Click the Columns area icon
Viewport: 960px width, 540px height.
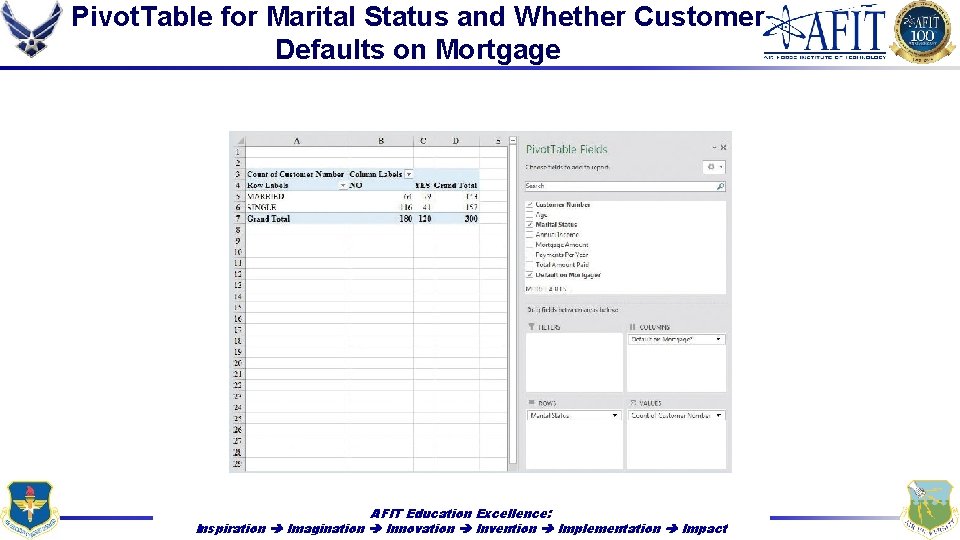tap(633, 327)
